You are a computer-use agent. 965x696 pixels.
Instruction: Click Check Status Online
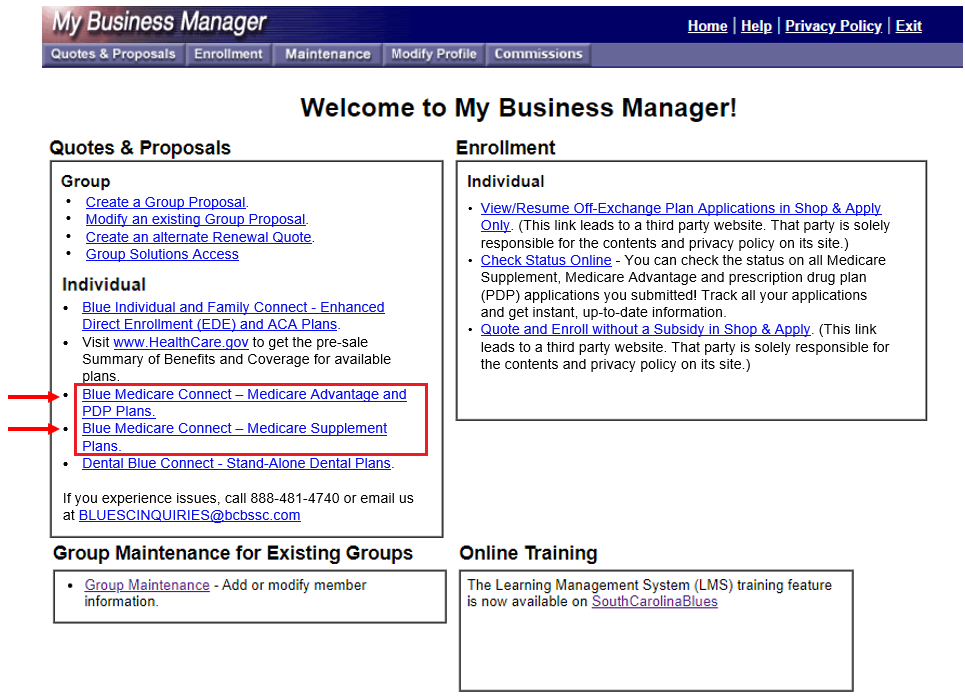pyautogui.click(x=546, y=260)
